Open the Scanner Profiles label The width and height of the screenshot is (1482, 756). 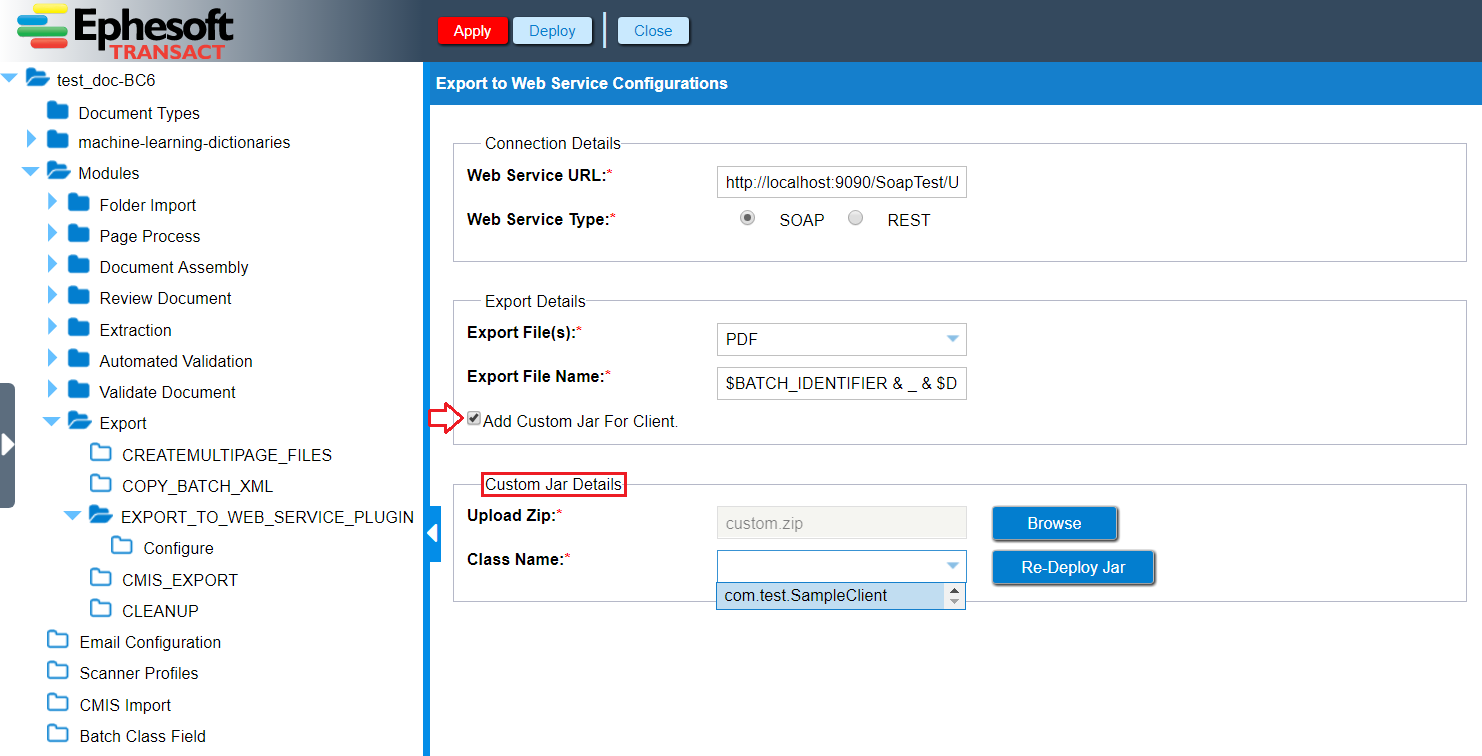click(x=139, y=673)
